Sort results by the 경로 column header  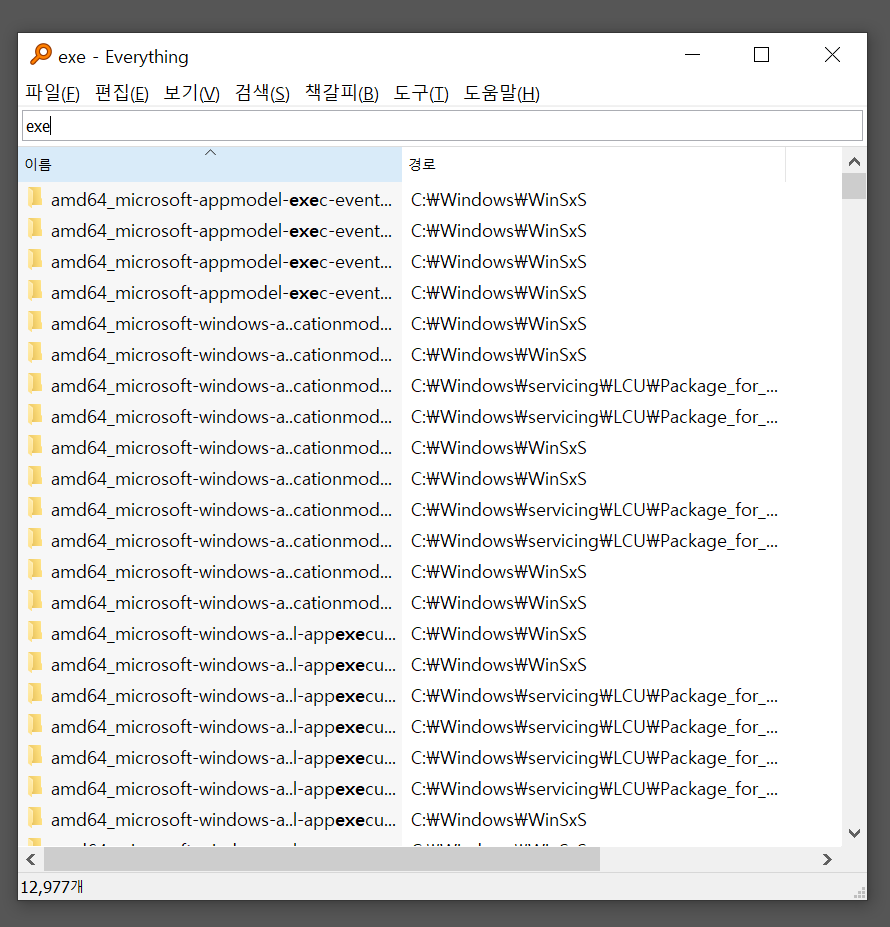click(x=594, y=164)
